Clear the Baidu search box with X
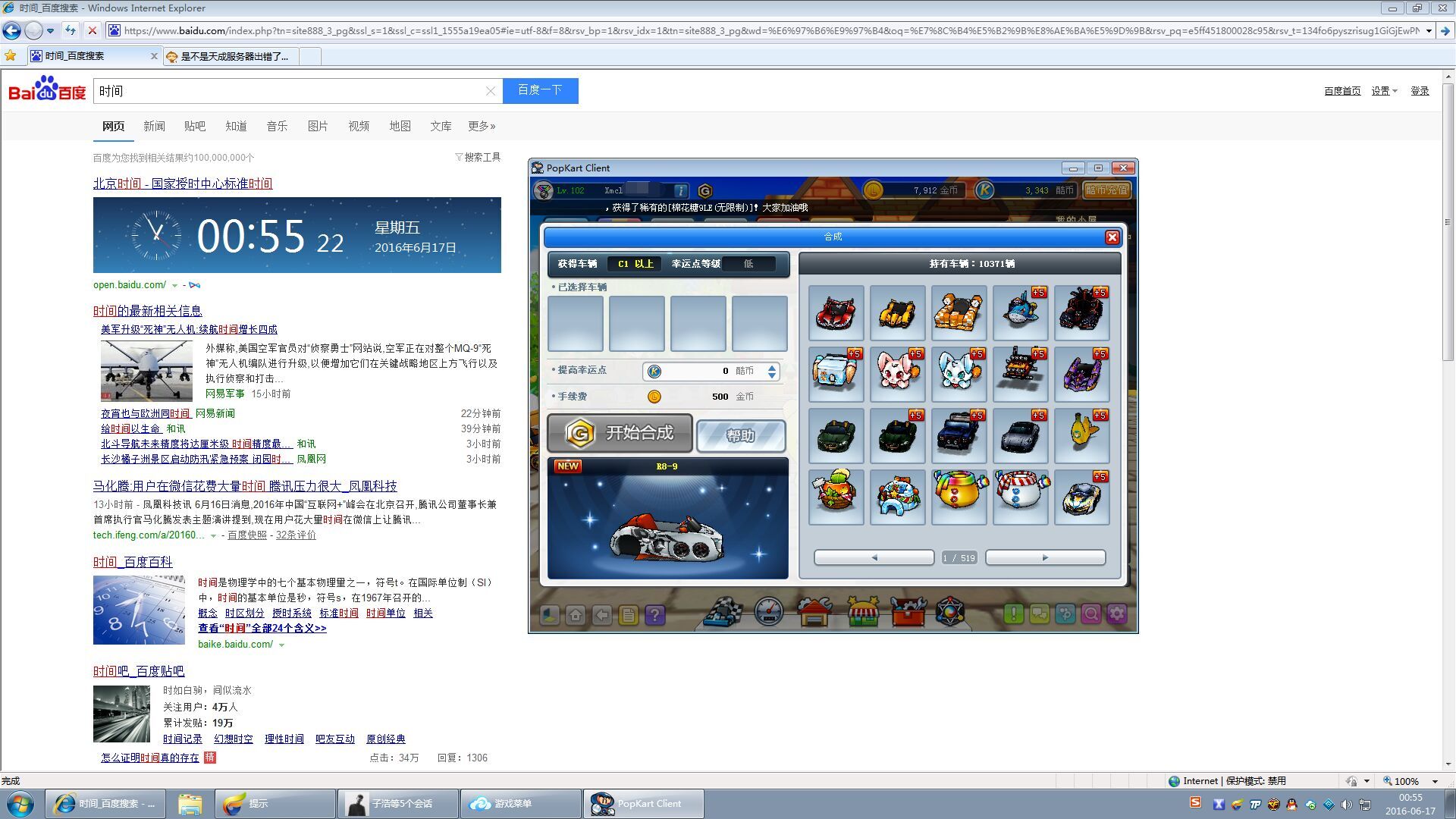Image resolution: width=1456 pixels, height=819 pixels. [x=491, y=91]
